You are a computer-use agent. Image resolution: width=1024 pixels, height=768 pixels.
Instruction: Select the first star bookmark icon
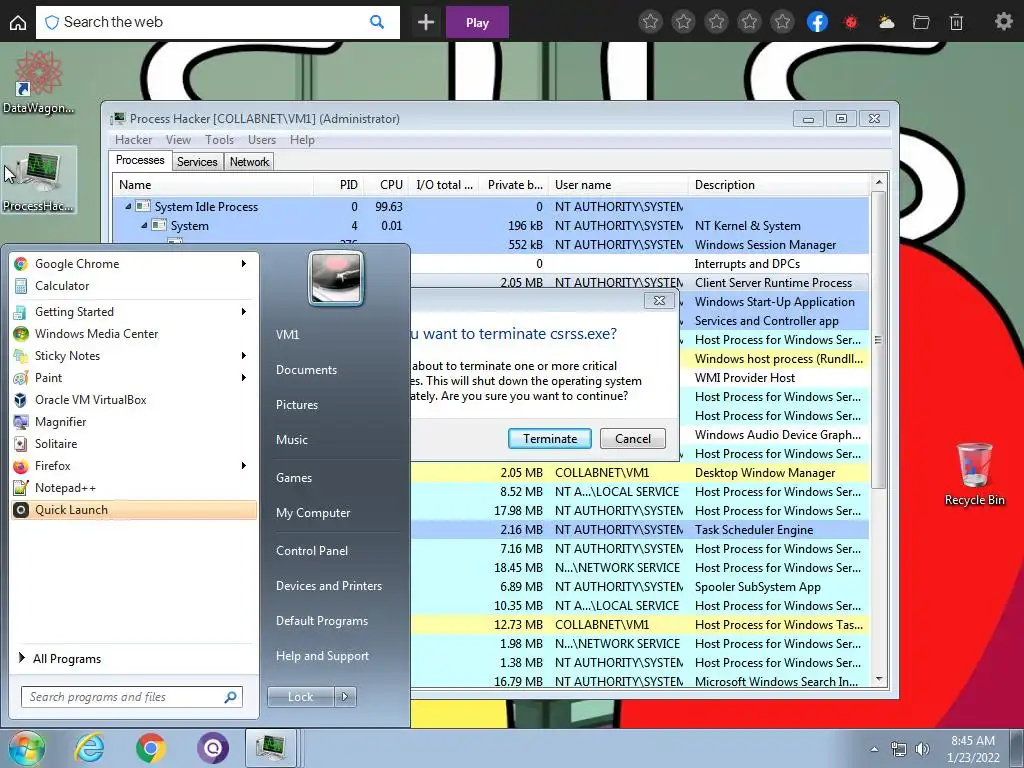coord(650,22)
